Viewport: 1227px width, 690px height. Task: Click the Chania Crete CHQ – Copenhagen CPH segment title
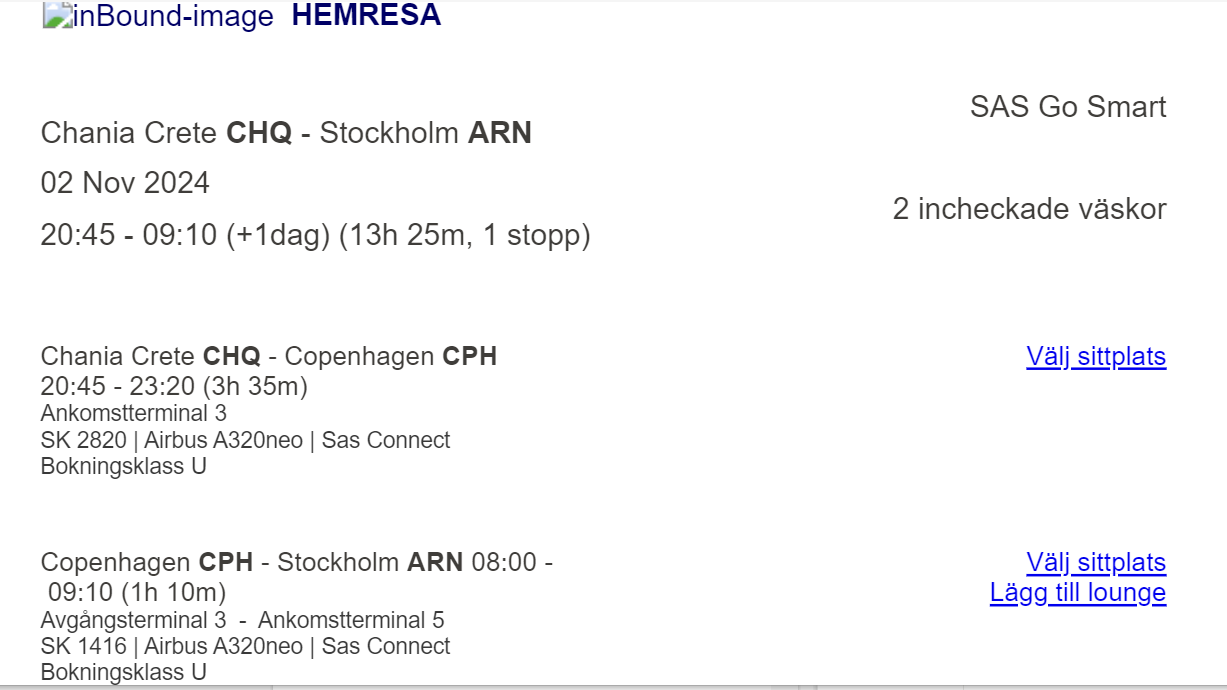pos(268,356)
